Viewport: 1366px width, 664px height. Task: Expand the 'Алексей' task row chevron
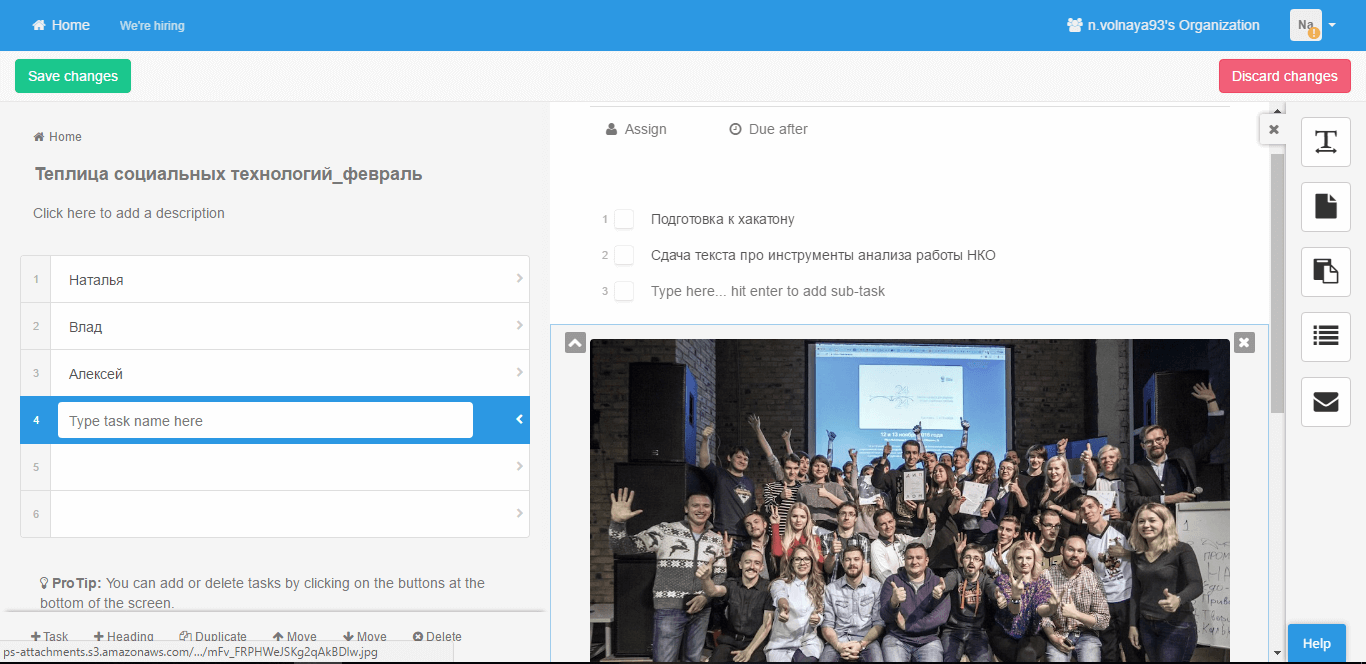coord(519,373)
